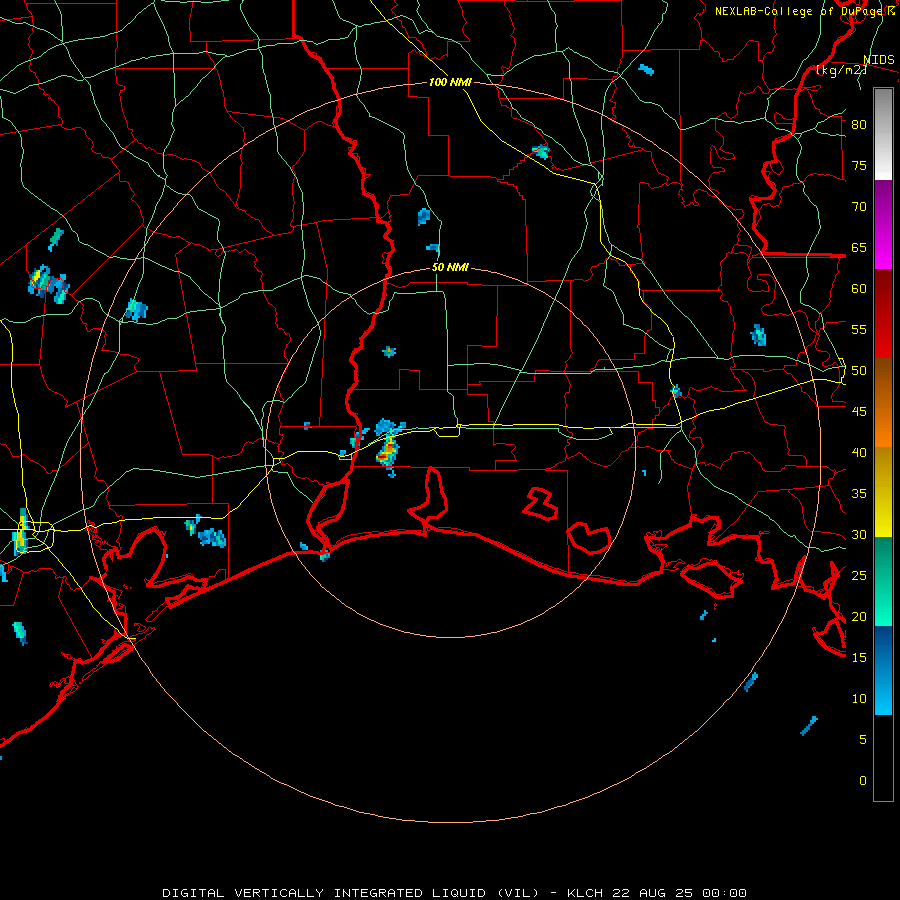Screen dimensions: 900x900
Task: Click the 100 NMI range ring label
Action: pyautogui.click(x=450, y=82)
